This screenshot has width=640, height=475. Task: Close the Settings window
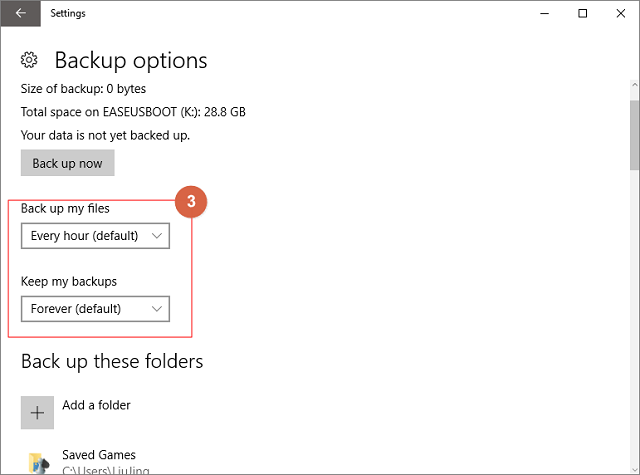point(621,13)
